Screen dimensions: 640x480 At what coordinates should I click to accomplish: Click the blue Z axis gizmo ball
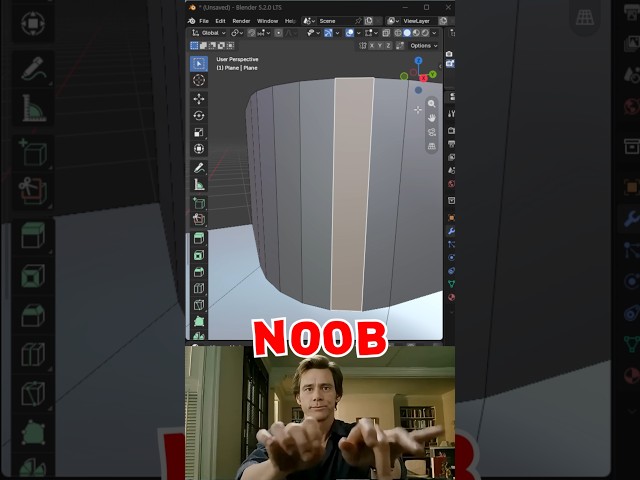[418, 61]
